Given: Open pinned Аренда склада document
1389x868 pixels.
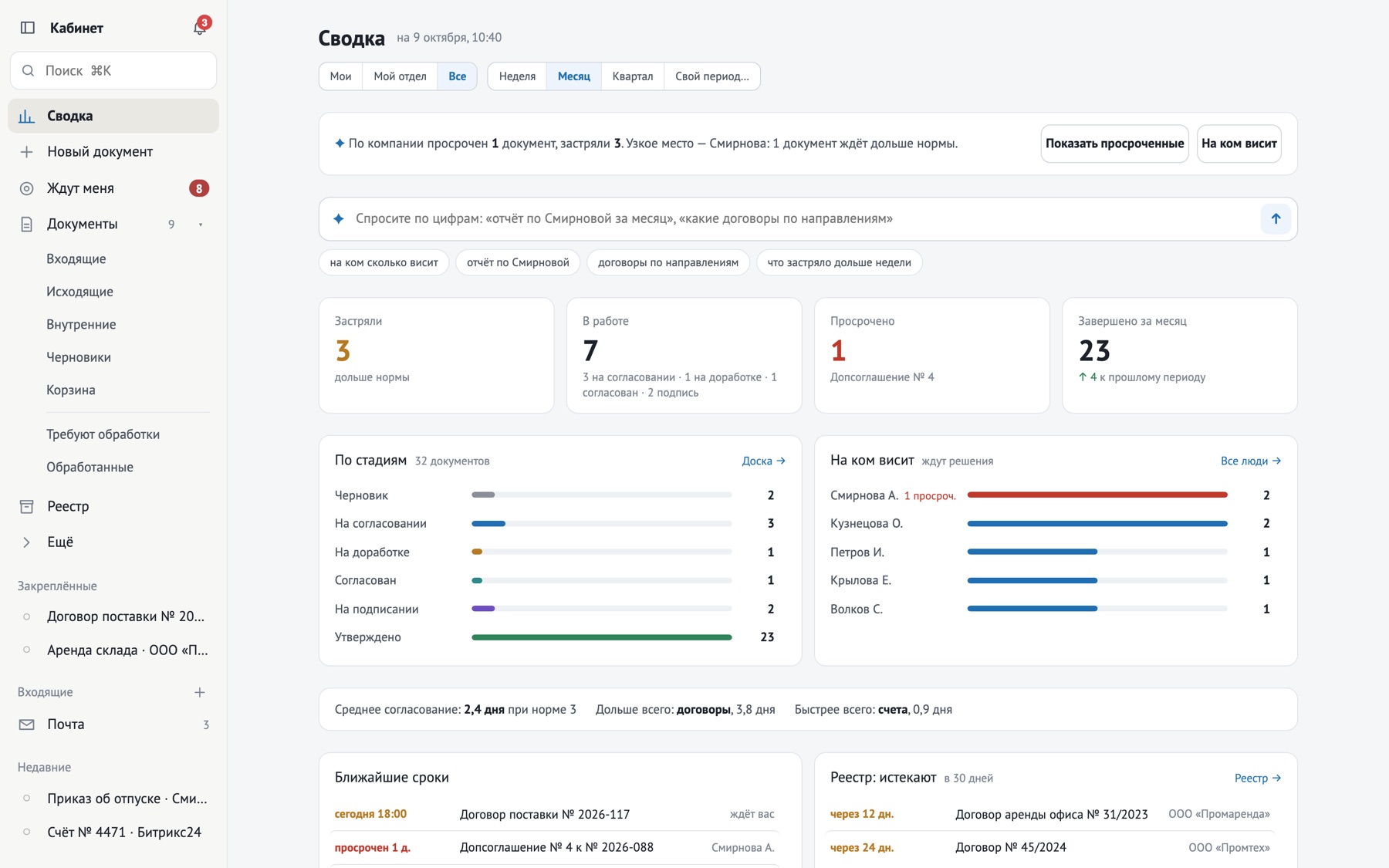Looking at the screenshot, I should [113, 650].
